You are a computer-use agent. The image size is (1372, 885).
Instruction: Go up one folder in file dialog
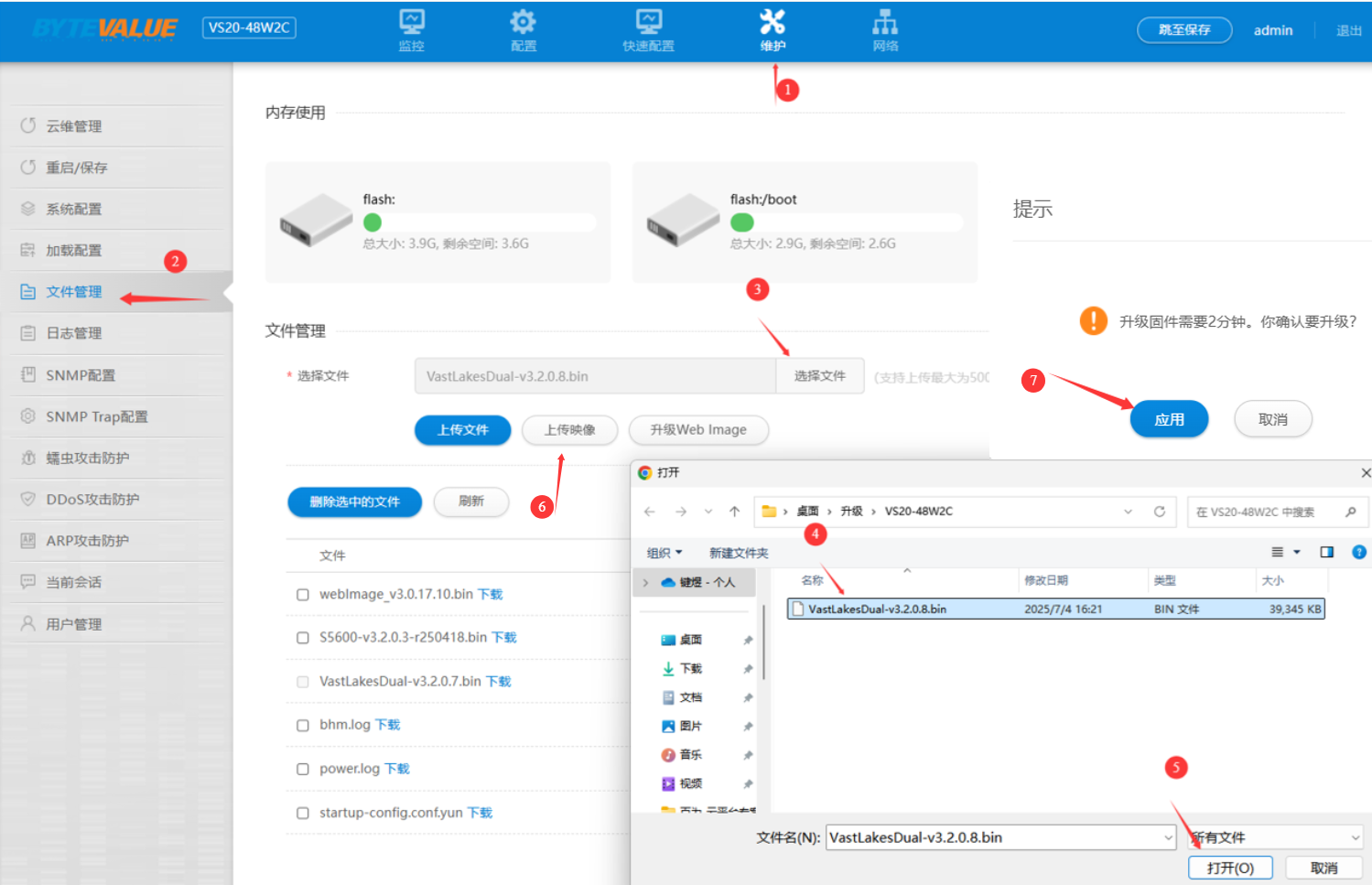[734, 512]
